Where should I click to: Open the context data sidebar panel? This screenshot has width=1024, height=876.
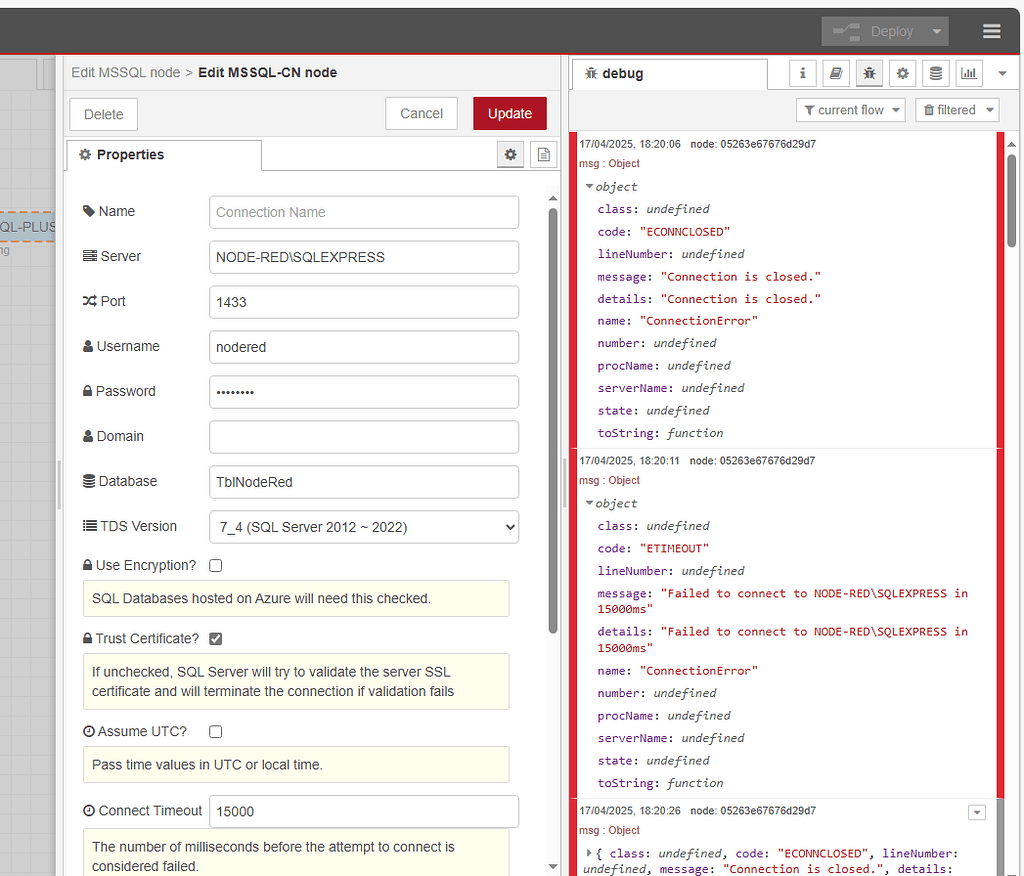coord(935,73)
